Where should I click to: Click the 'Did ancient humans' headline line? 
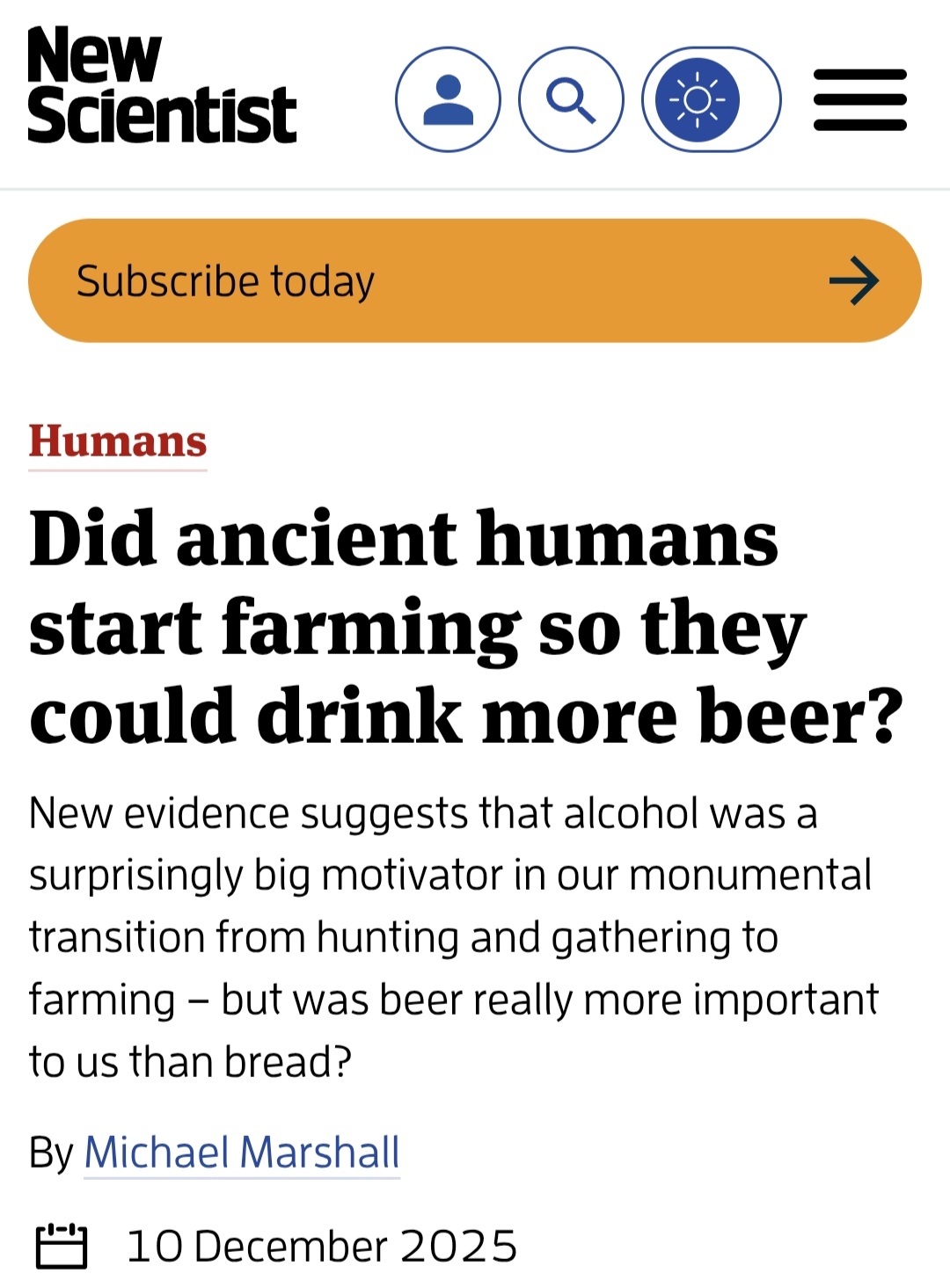coord(404,538)
